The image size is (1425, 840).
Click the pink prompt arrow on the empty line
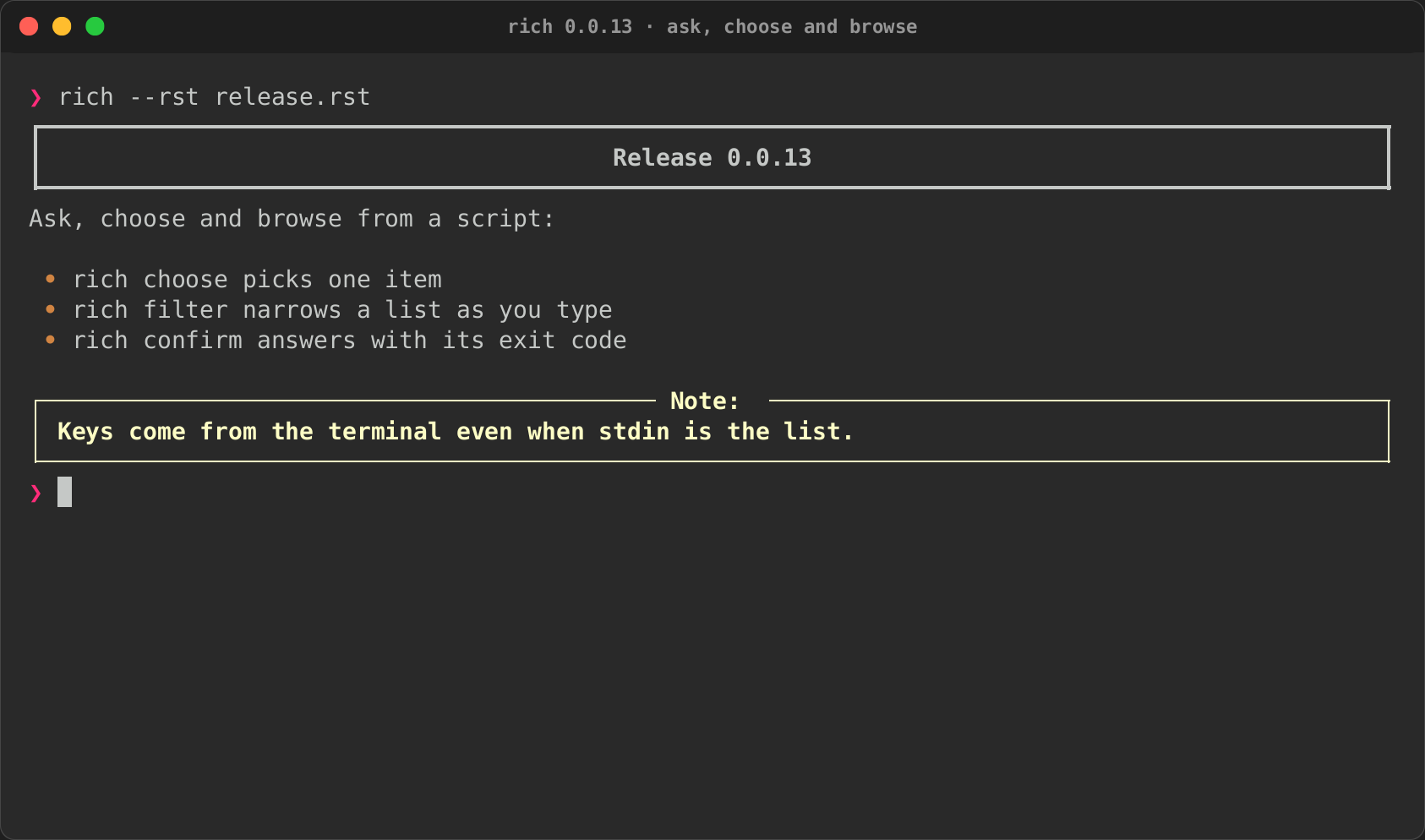click(x=36, y=493)
